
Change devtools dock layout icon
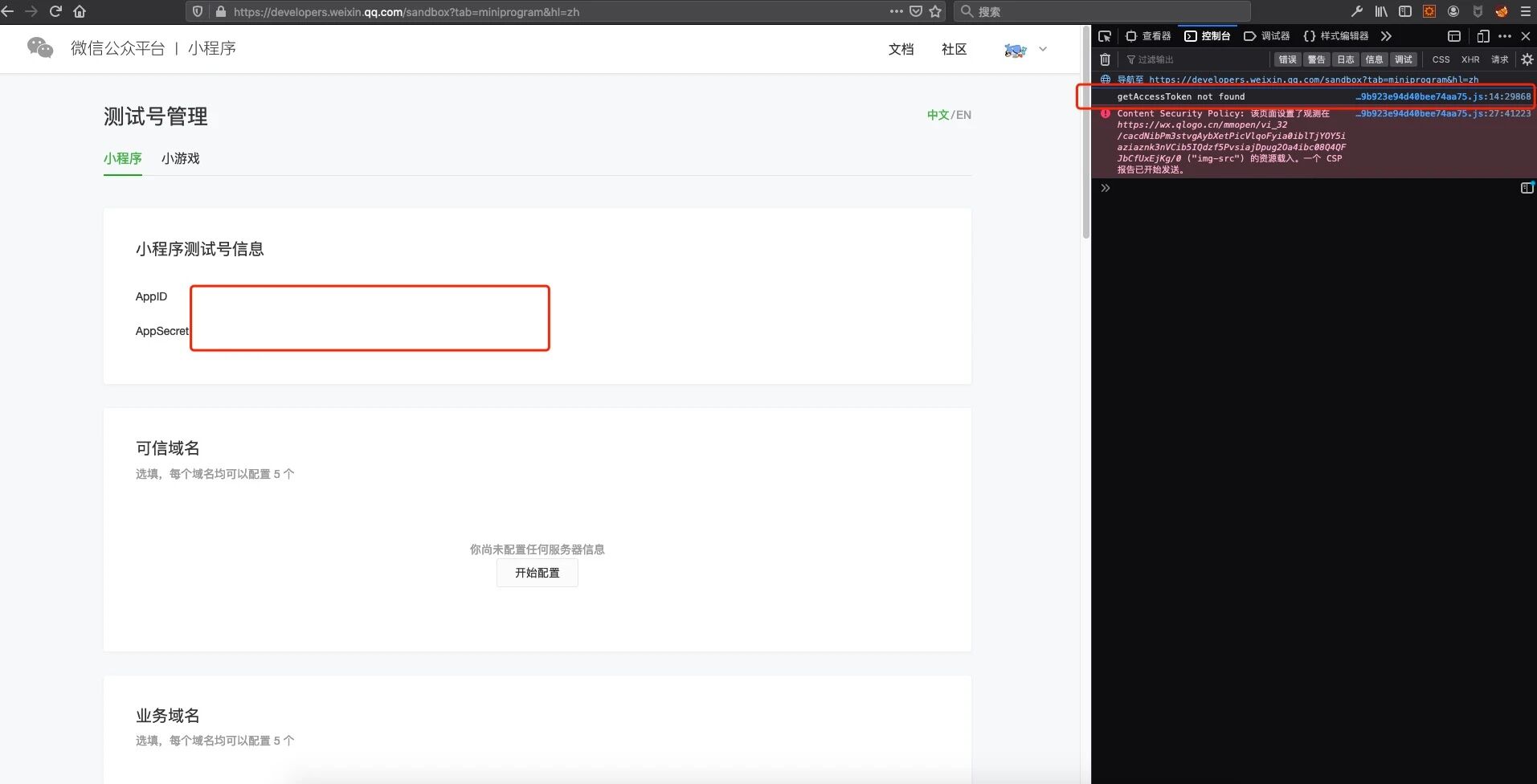click(x=1454, y=36)
